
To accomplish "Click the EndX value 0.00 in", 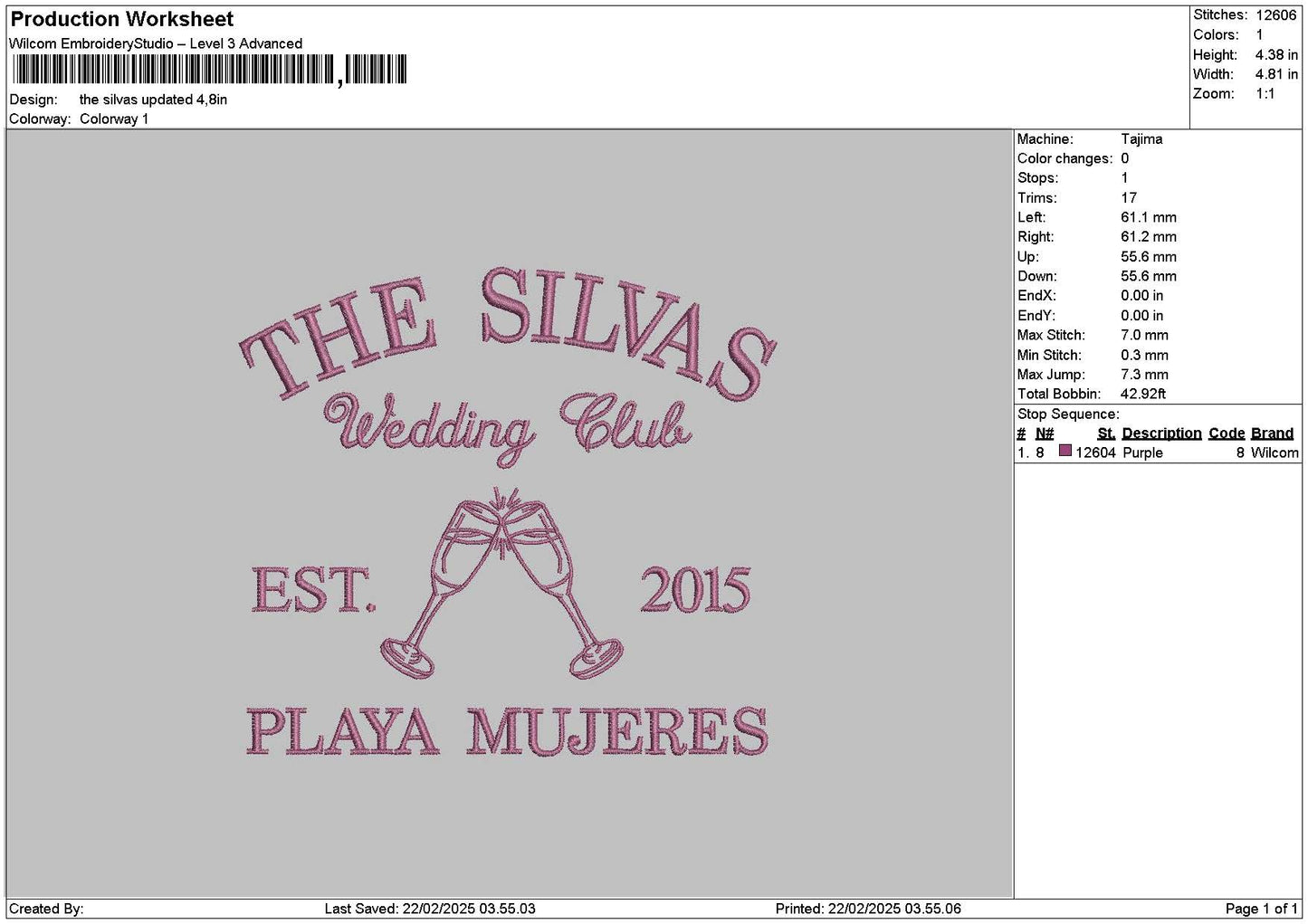I will point(1142,296).
